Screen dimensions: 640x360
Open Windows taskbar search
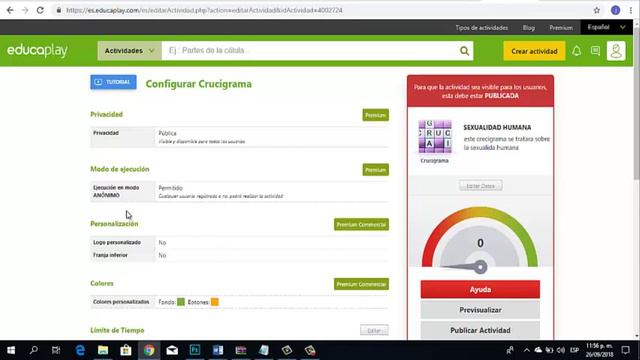34,350
